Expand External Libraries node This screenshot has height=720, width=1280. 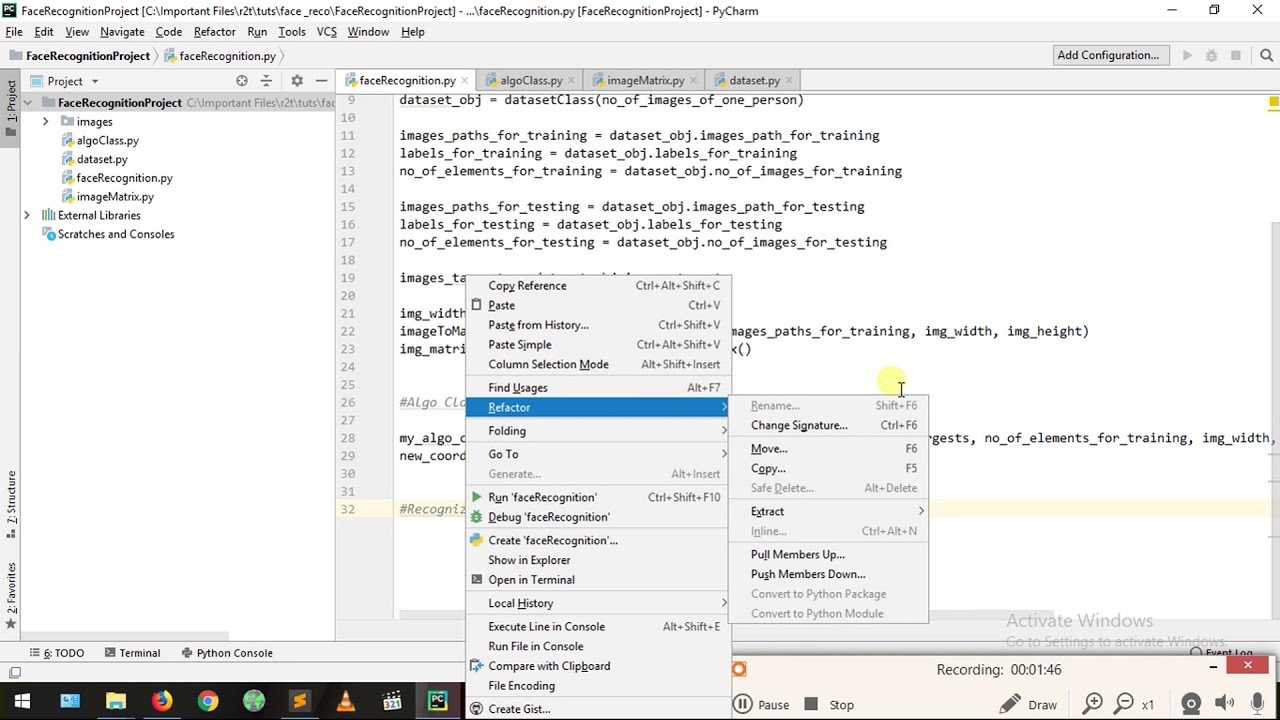tap(27, 215)
